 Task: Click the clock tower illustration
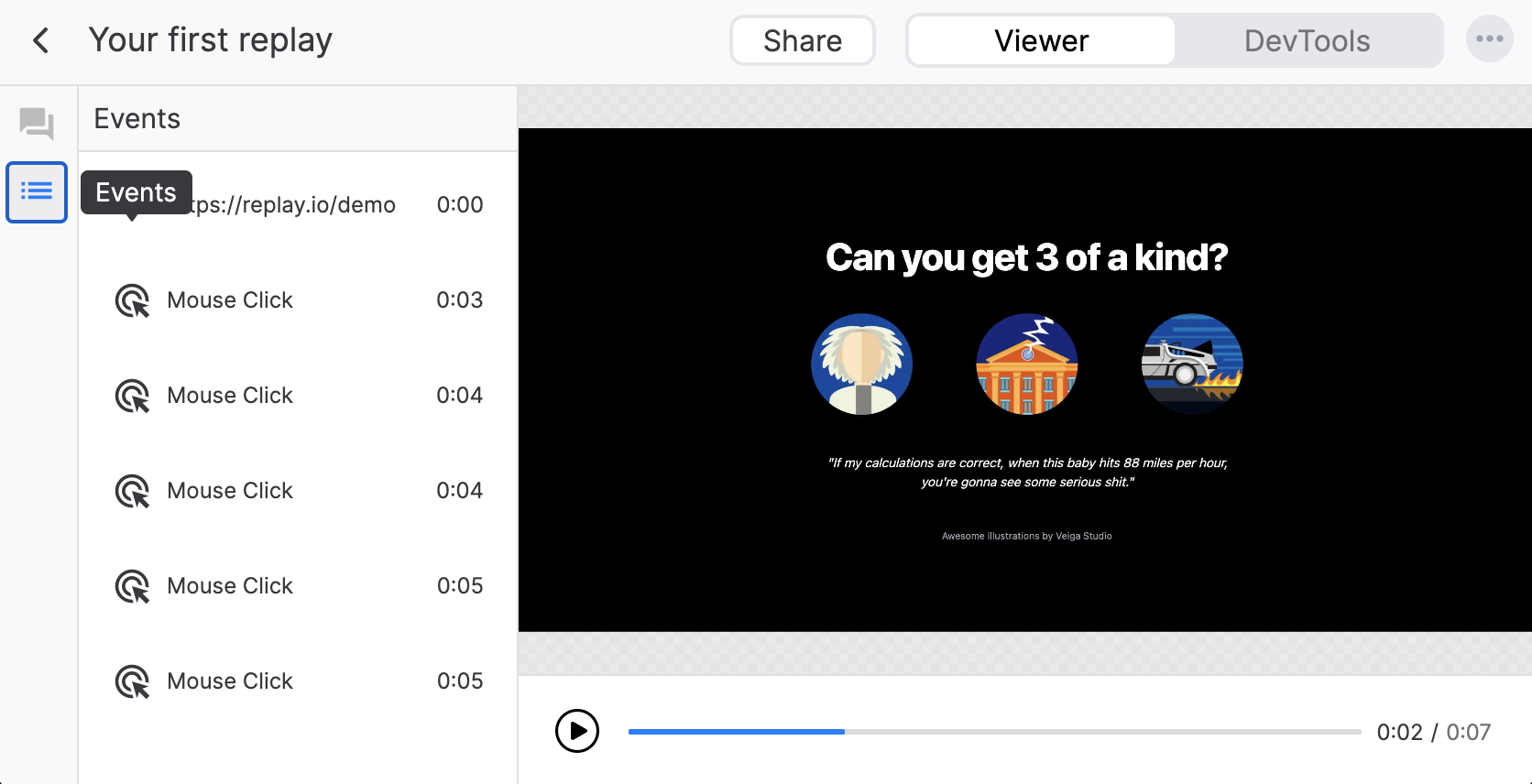tap(1027, 365)
